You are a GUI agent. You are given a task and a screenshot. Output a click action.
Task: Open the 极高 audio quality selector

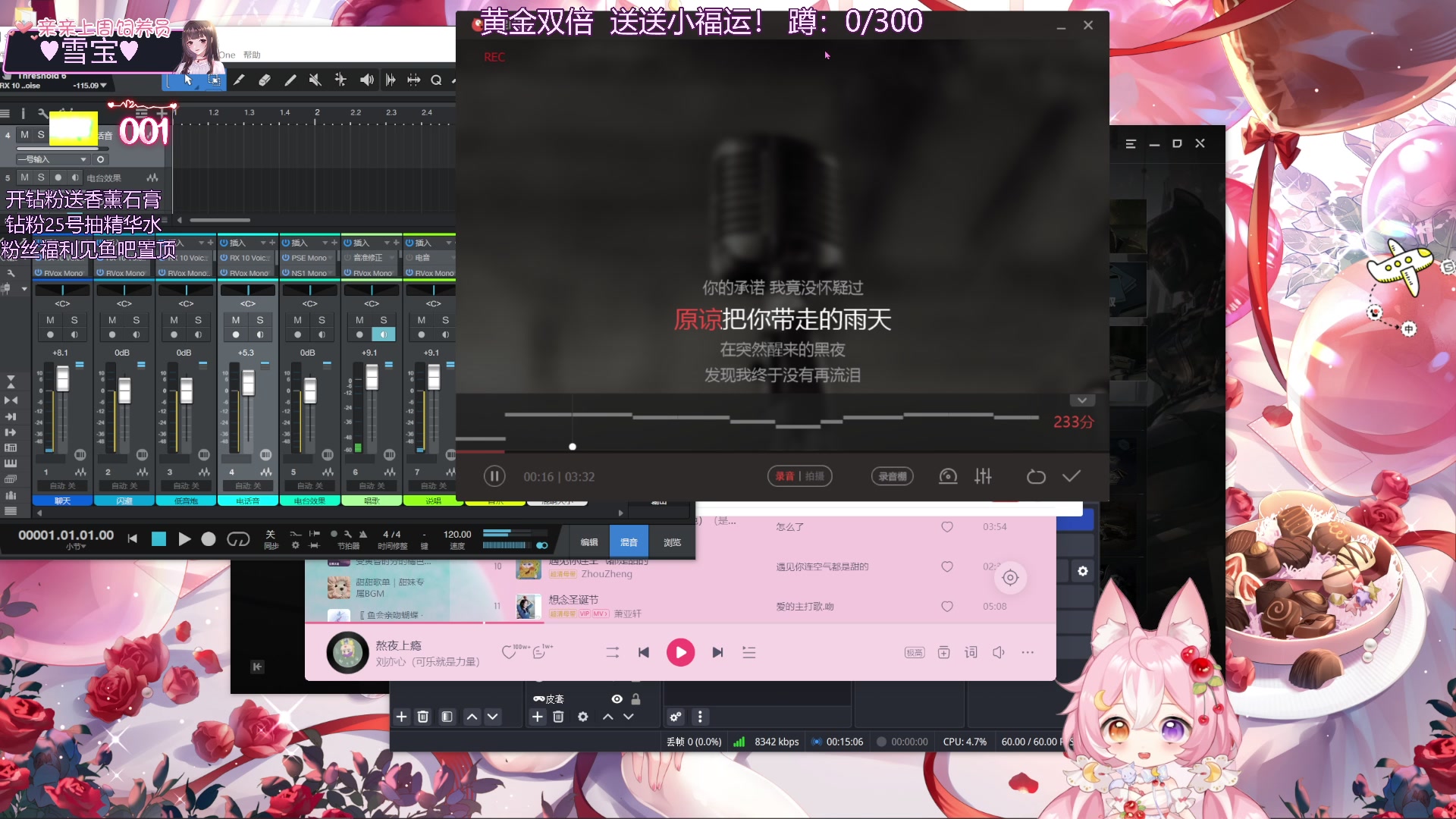(915, 652)
